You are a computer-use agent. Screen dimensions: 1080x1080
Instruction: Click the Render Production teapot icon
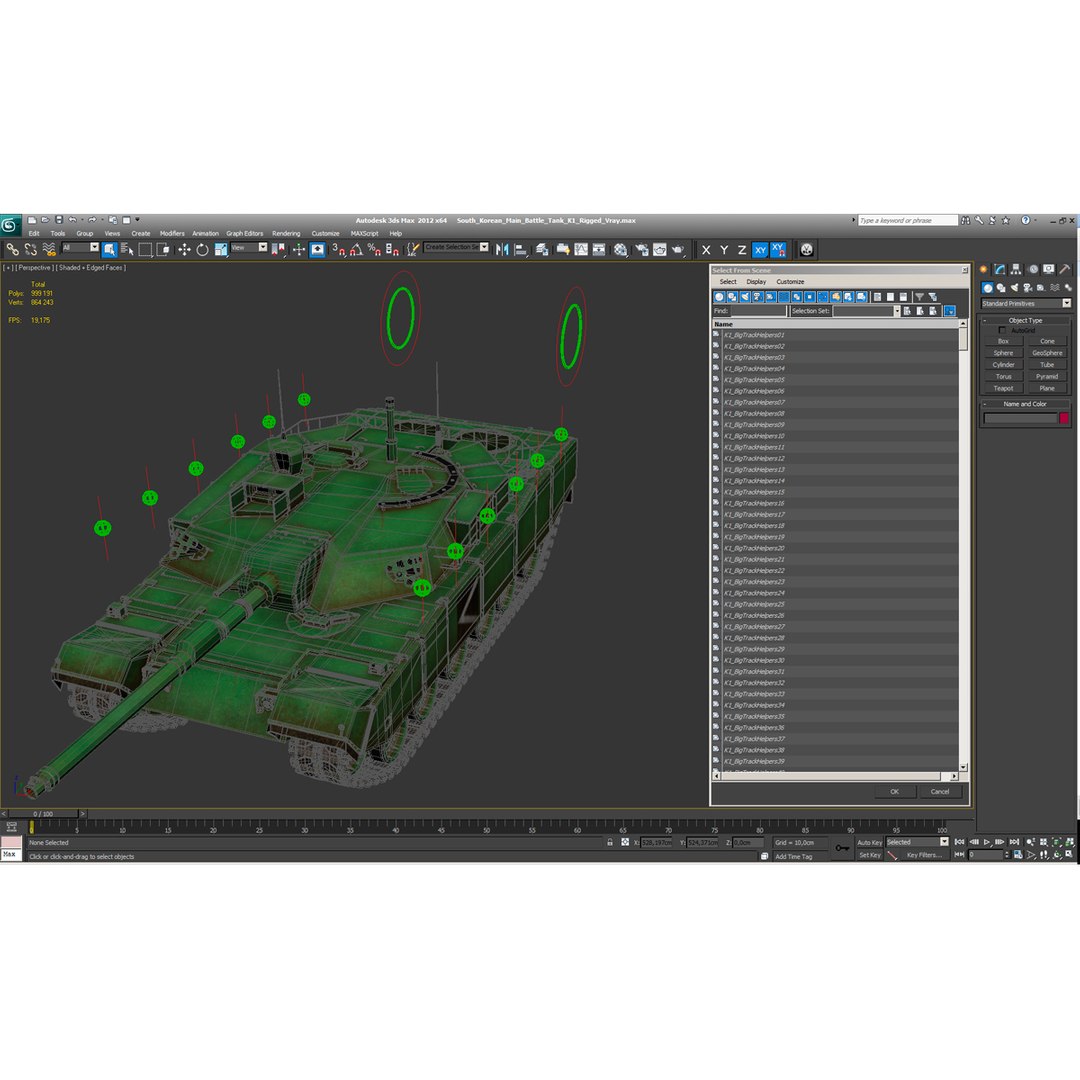tap(678, 249)
